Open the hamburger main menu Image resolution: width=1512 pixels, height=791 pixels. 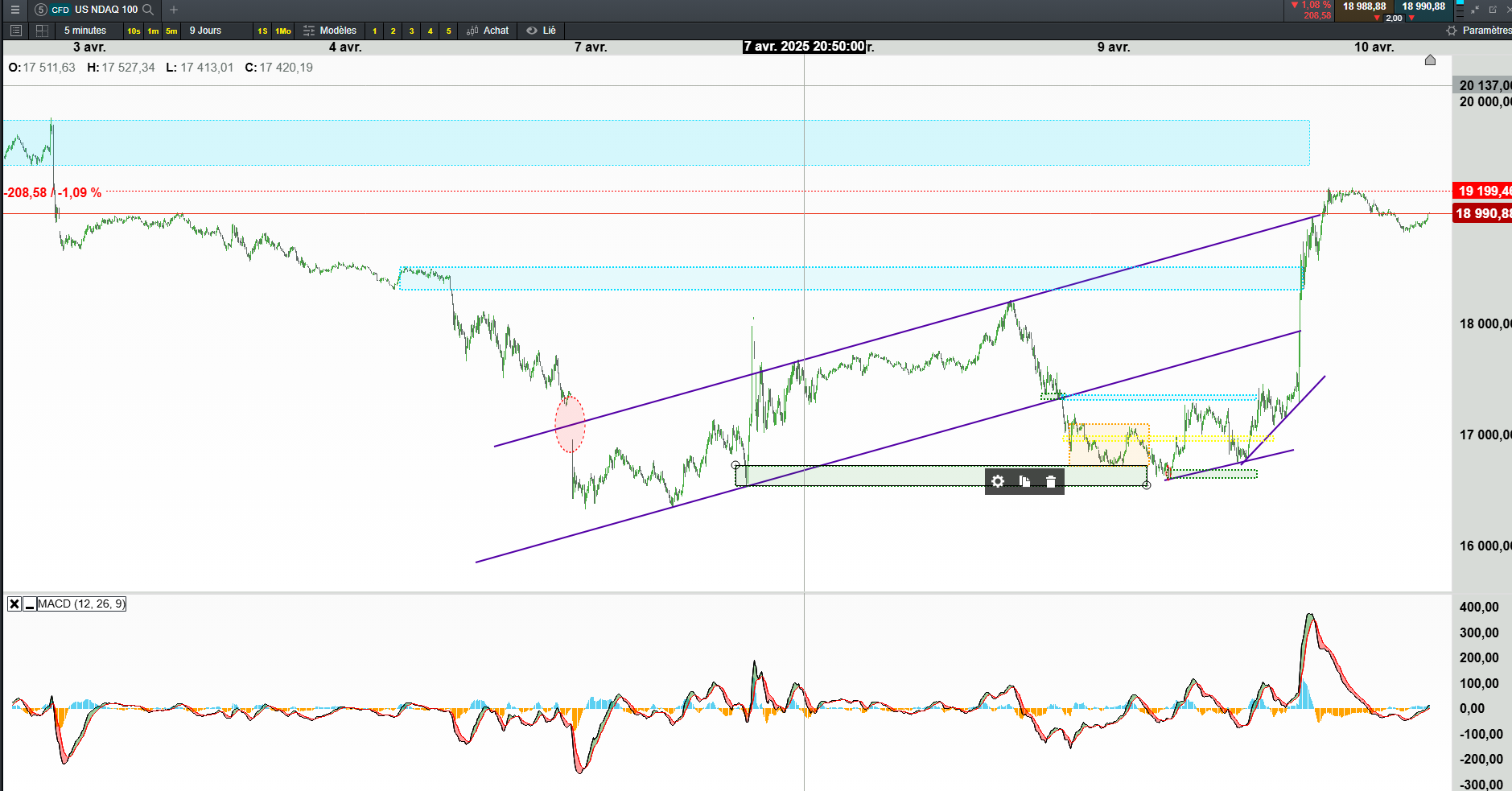tap(14, 10)
